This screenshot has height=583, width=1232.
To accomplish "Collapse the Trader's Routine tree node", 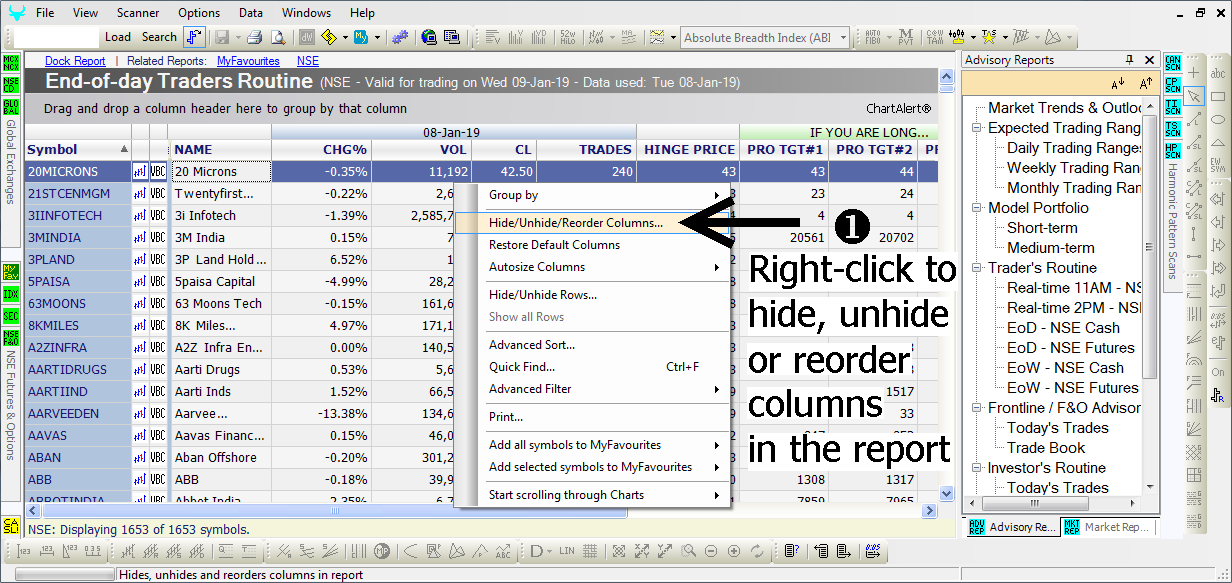I will [x=977, y=268].
